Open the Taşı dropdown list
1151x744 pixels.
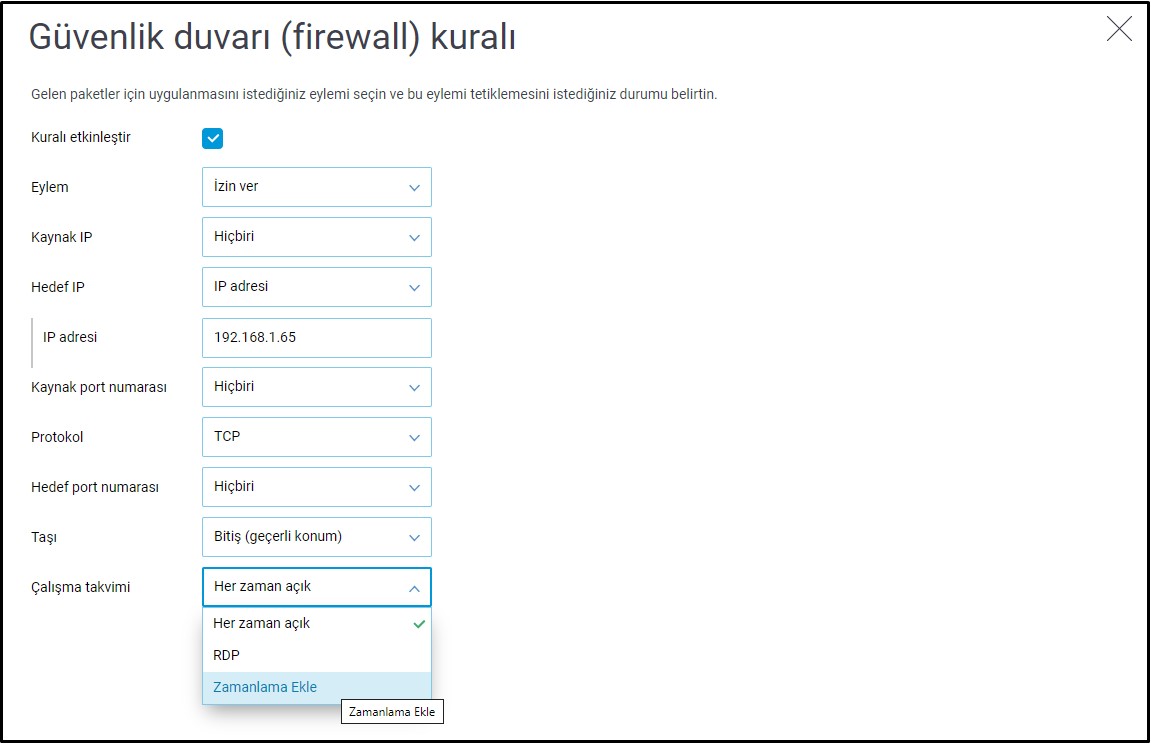316,537
